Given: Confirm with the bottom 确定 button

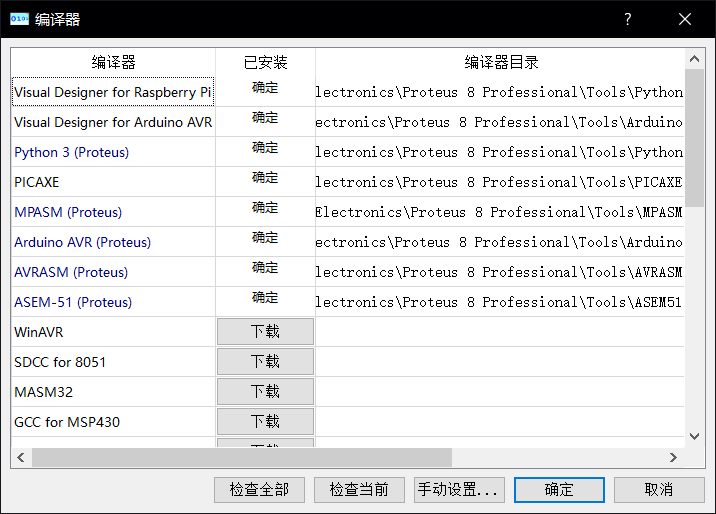Looking at the screenshot, I should (x=559, y=490).
